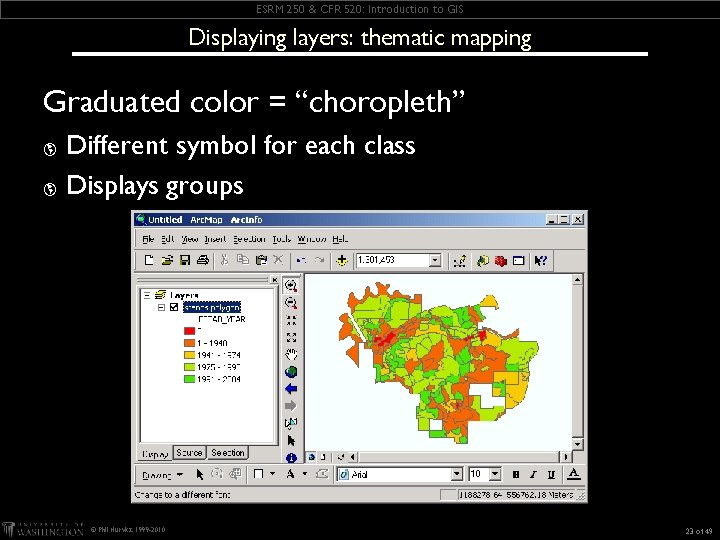Open the Selection menu

point(249,239)
